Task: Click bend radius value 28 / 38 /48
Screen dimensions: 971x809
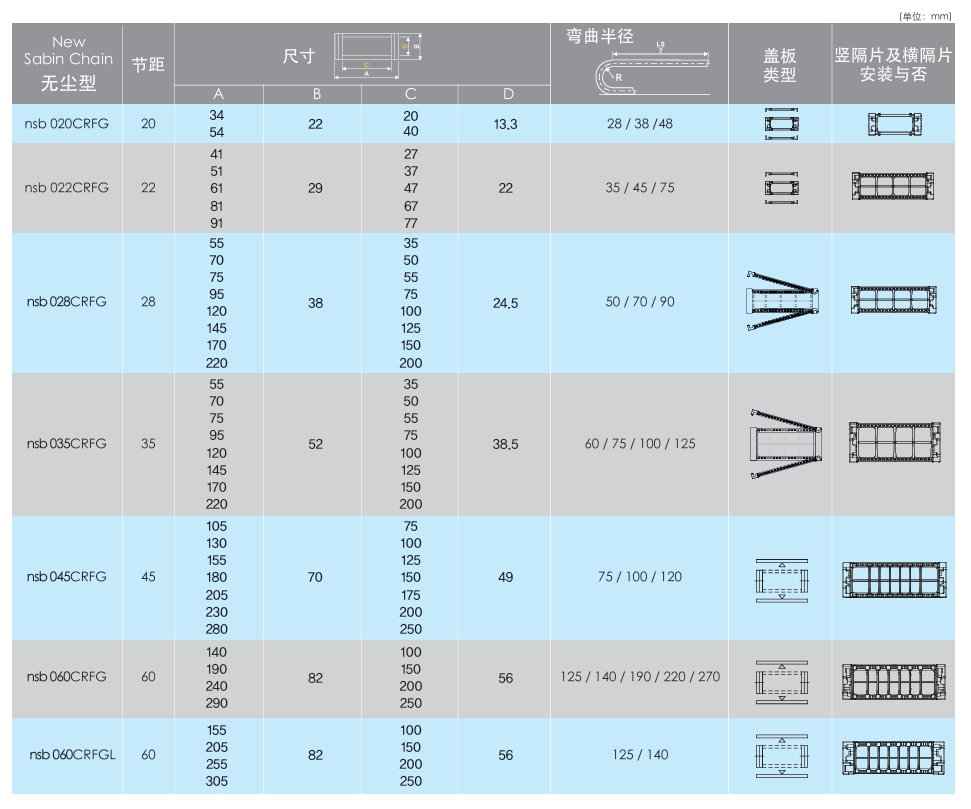Action: 640,123
